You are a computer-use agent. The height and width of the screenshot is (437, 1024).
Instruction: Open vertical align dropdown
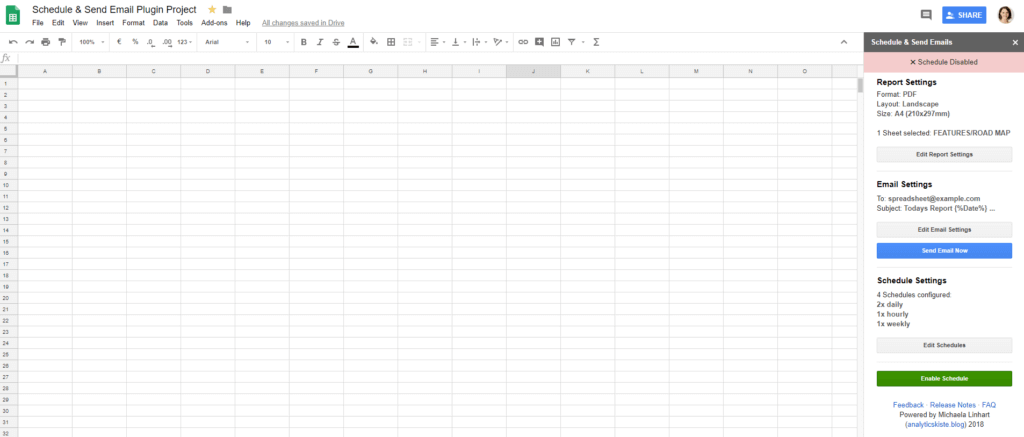tap(459, 42)
